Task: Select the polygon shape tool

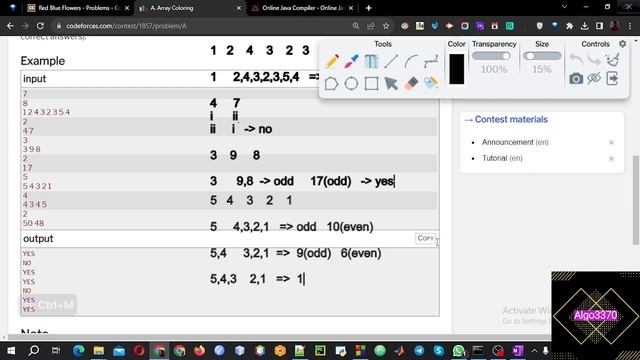Action: click(331, 83)
